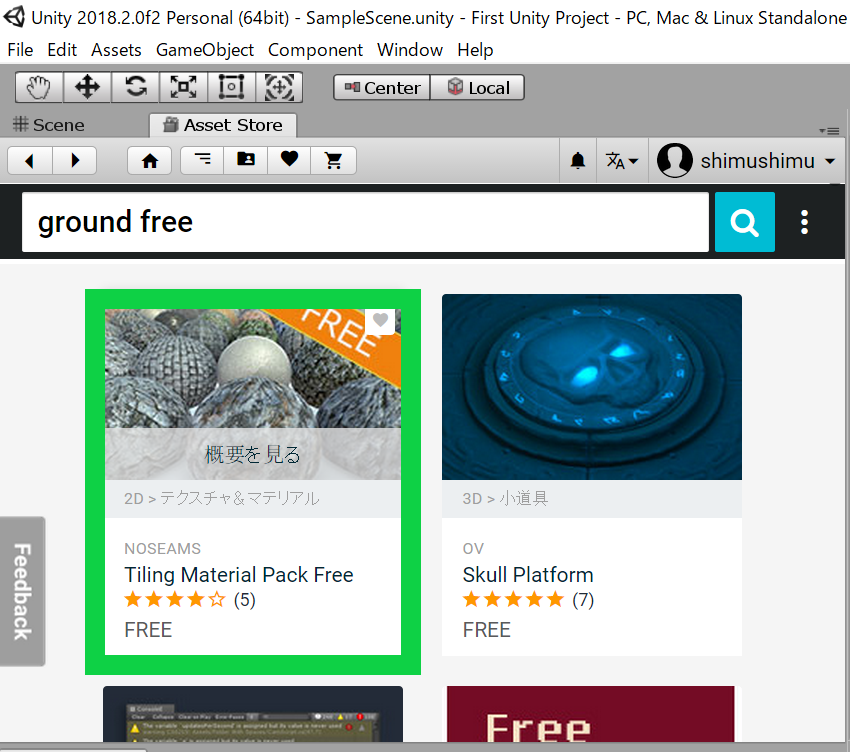
Task: Open notifications bell
Action: [x=578, y=161]
